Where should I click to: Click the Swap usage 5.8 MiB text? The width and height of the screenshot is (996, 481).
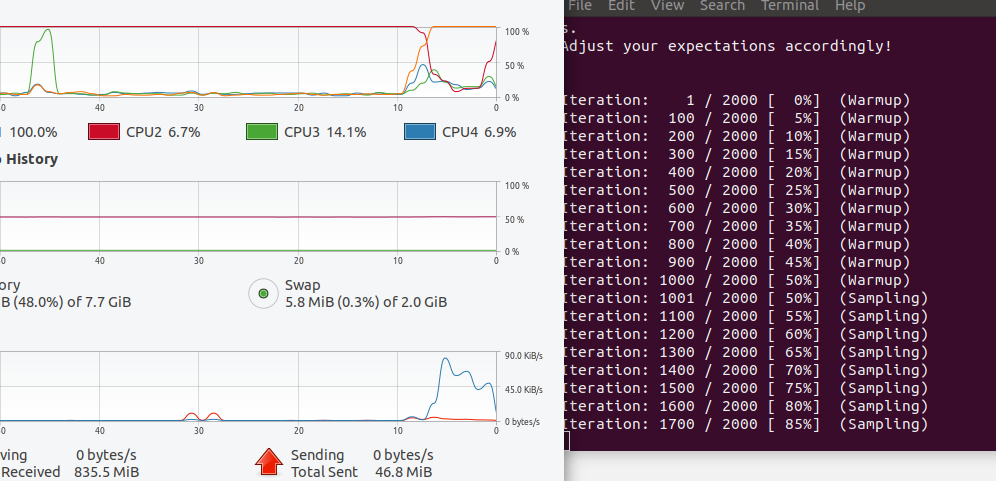click(x=365, y=302)
